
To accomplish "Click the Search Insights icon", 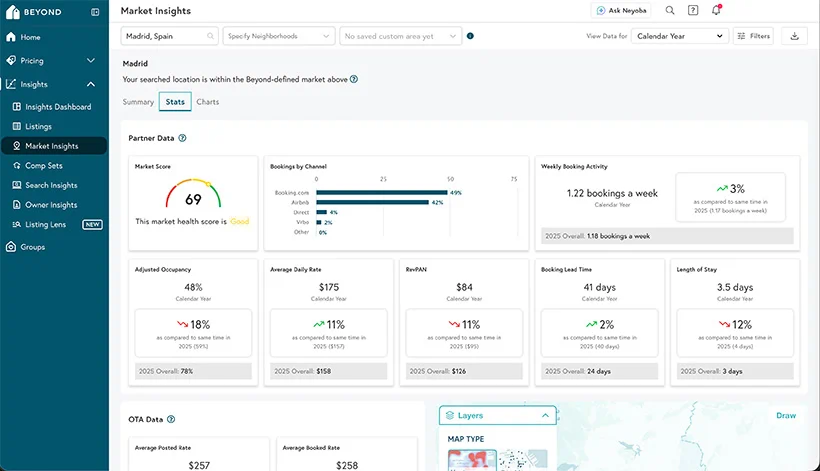I will (17, 185).
